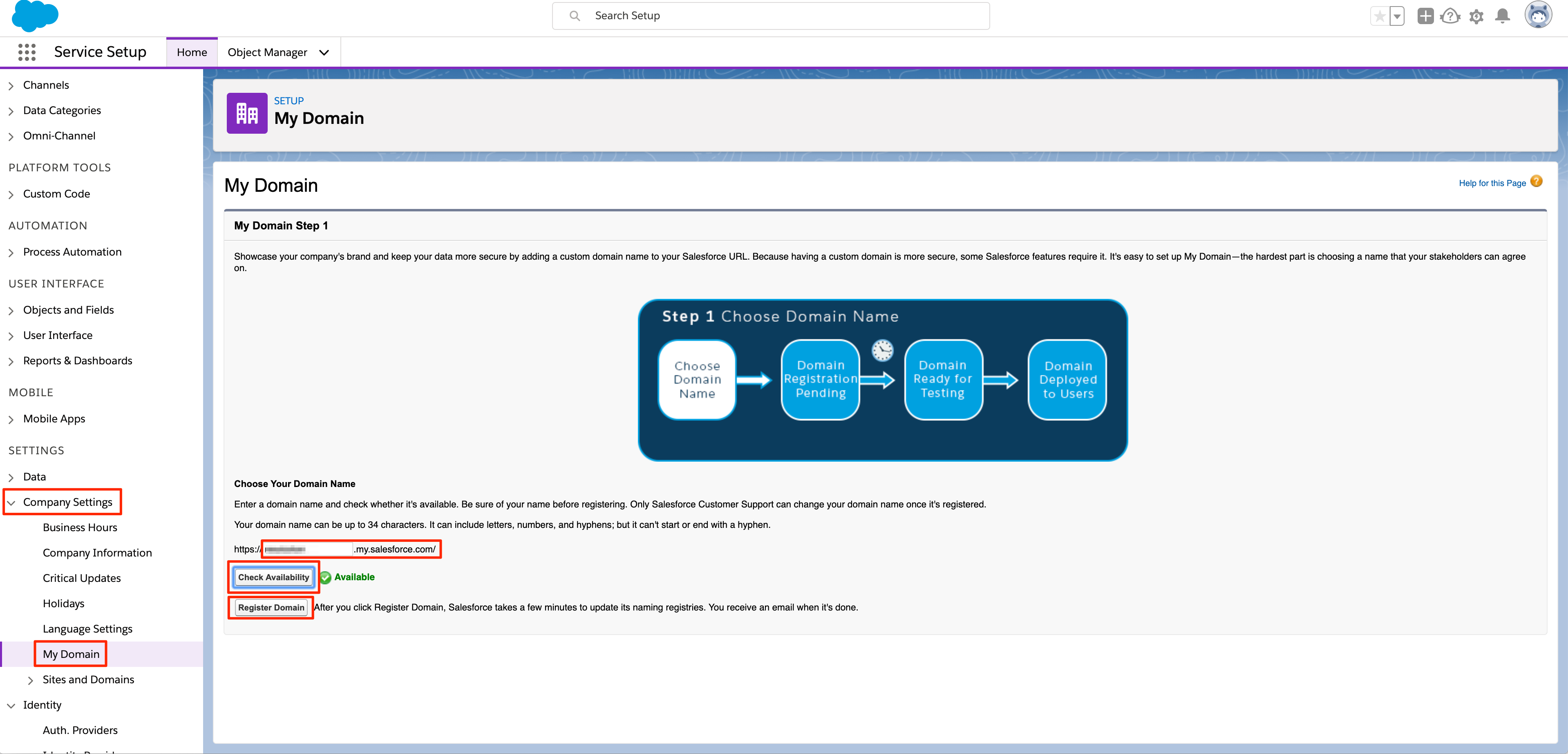Expand Objects and Fields
The width and height of the screenshot is (1568, 754).
coord(11,311)
